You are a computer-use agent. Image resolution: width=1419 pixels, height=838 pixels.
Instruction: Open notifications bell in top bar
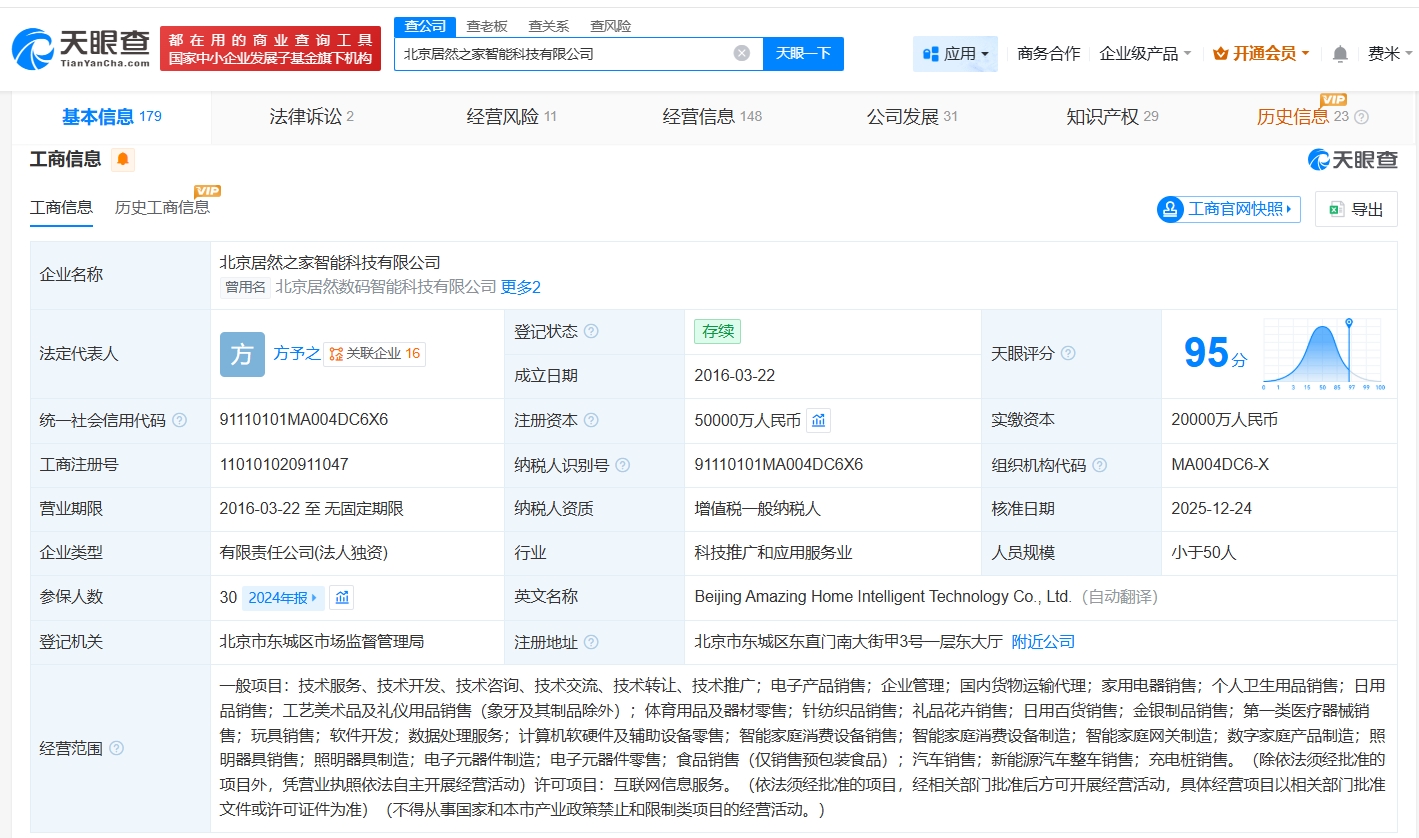click(1340, 54)
